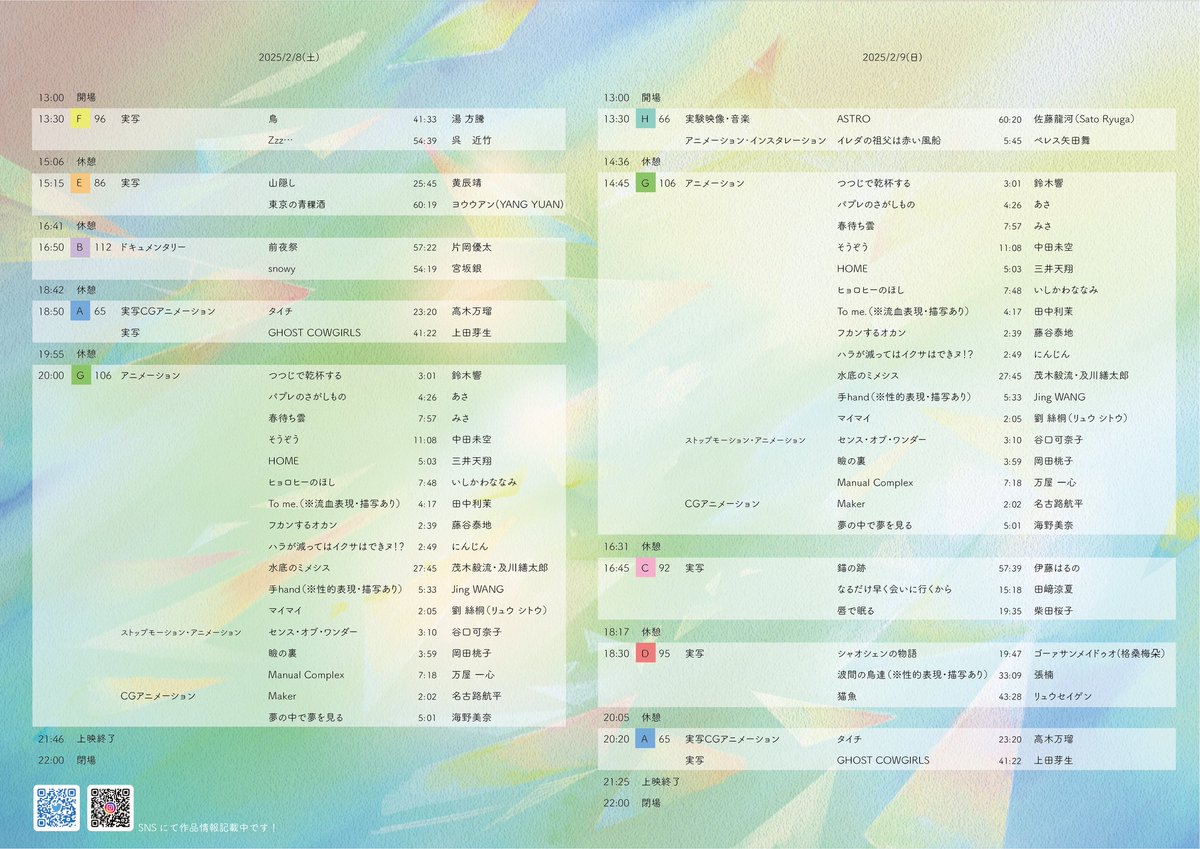Click director name ゴーァサンメイドゥォ(格桑梅朵)
Viewport: 1200px width, 849px height.
pos(1101,653)
